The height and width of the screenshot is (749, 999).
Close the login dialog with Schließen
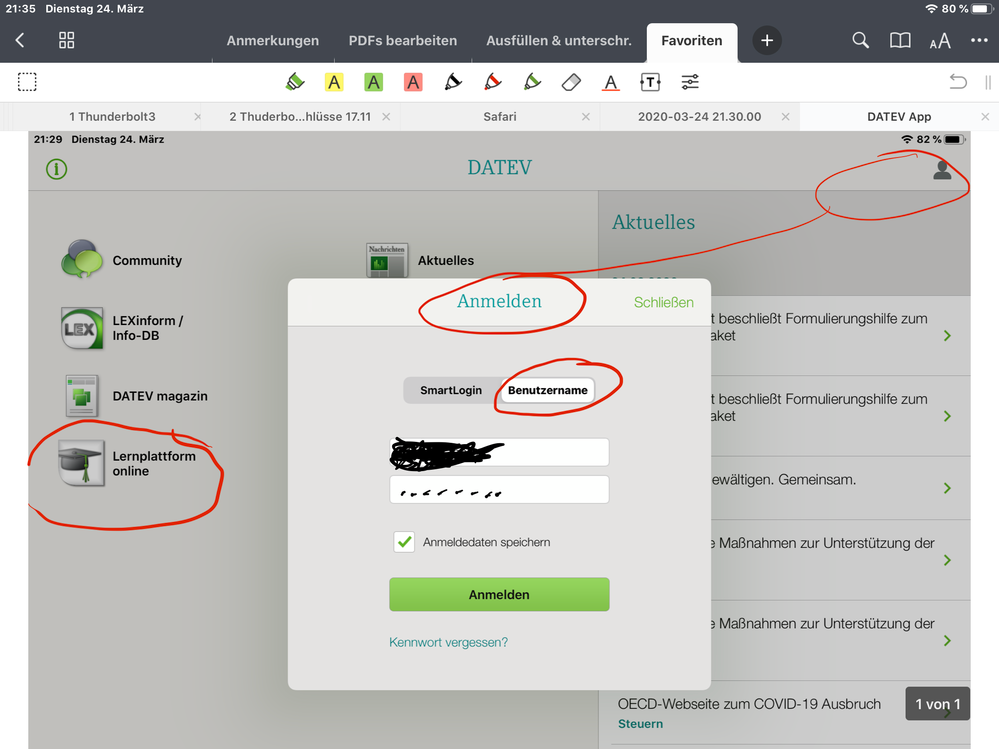point(663,303)
